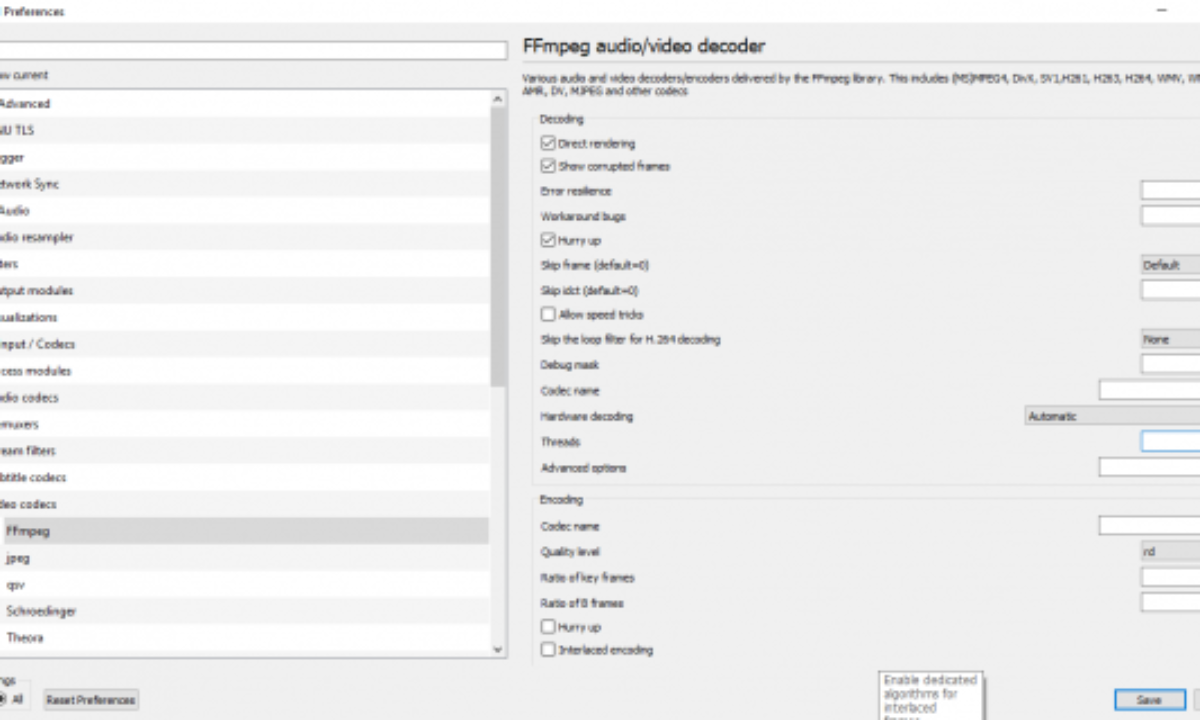Select Demuxers tree item

[244, 424]
